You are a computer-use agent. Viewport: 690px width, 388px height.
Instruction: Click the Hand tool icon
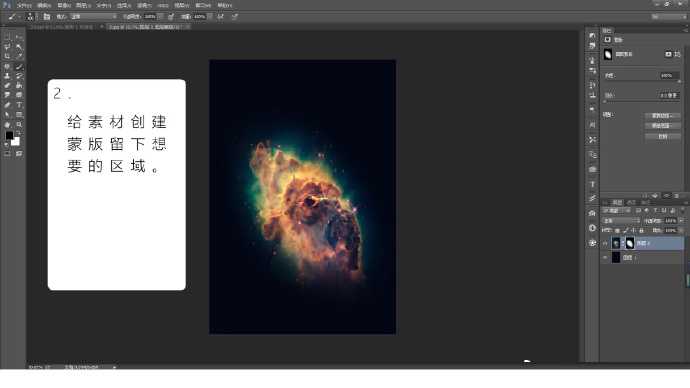tap(7, 125)
